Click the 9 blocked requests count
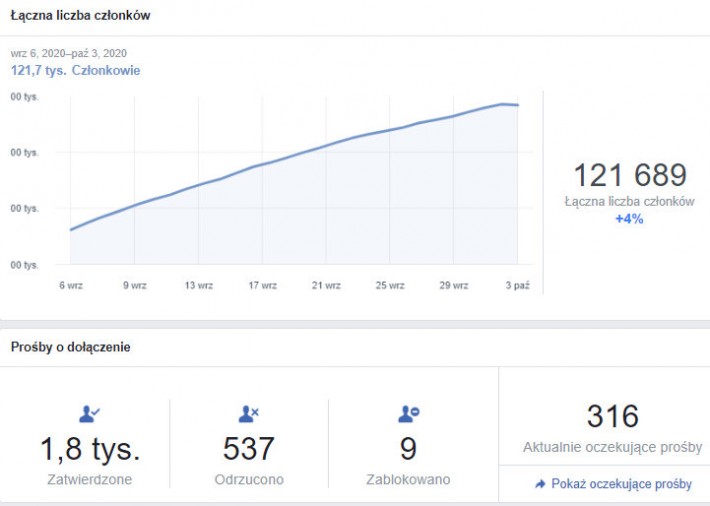 coord(408,449)
